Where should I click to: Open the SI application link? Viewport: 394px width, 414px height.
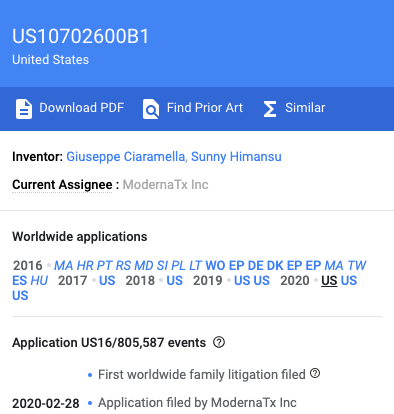[162, 266]
